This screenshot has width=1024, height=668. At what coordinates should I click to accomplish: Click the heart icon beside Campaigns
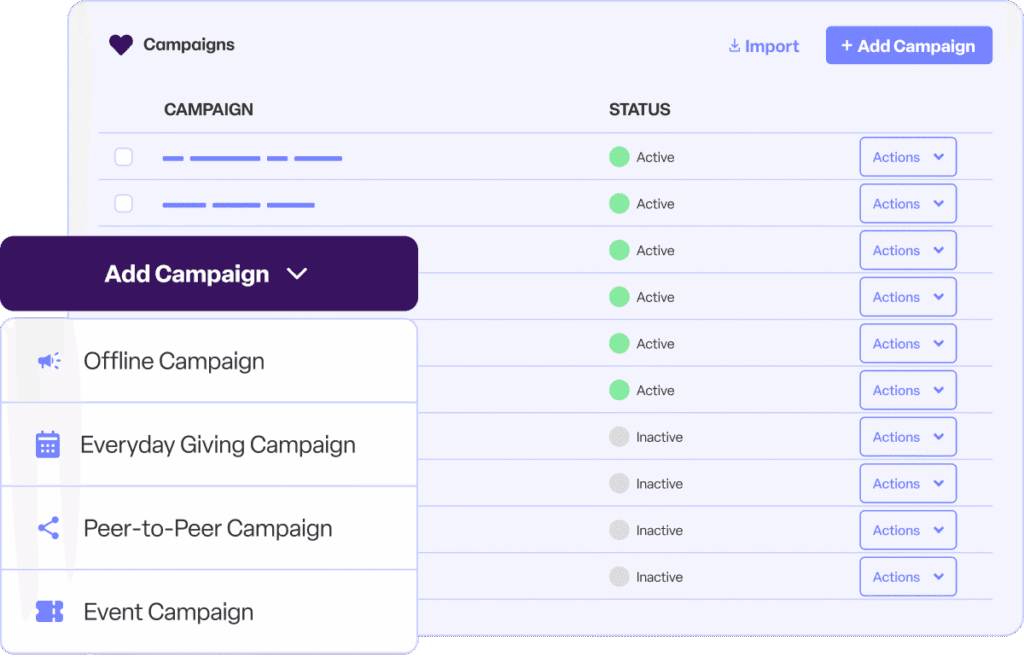pyautogui.click(x=121, y=44)
